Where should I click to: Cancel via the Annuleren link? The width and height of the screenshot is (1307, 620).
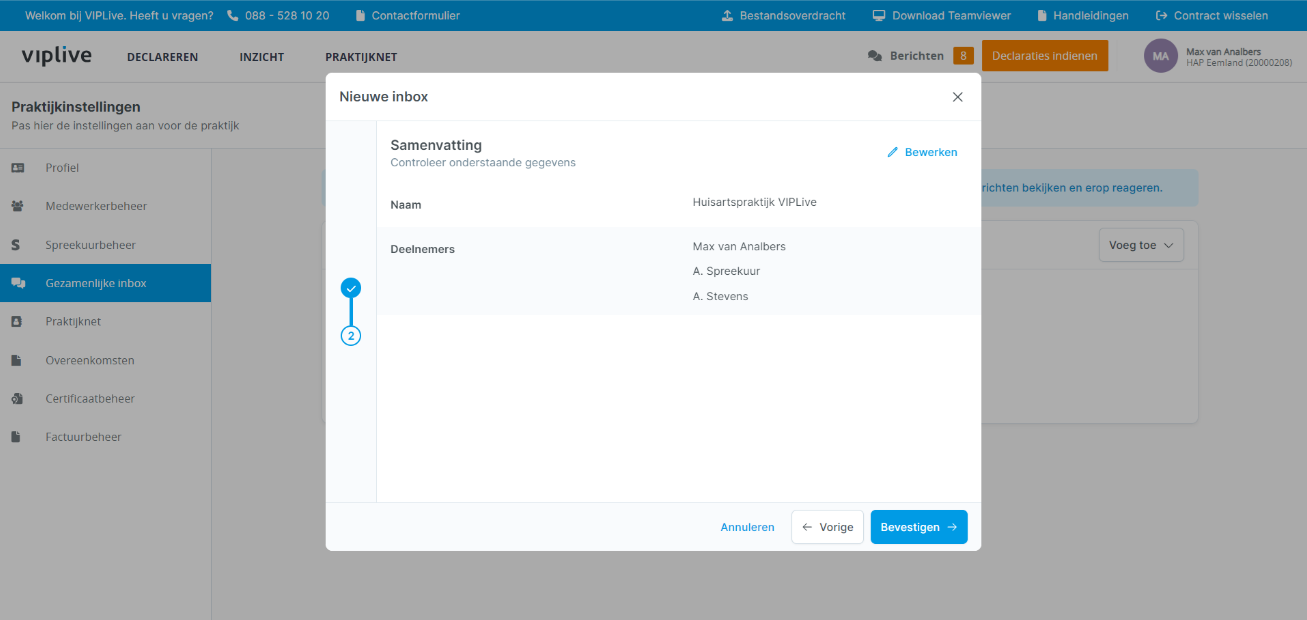tap(747, 527)
